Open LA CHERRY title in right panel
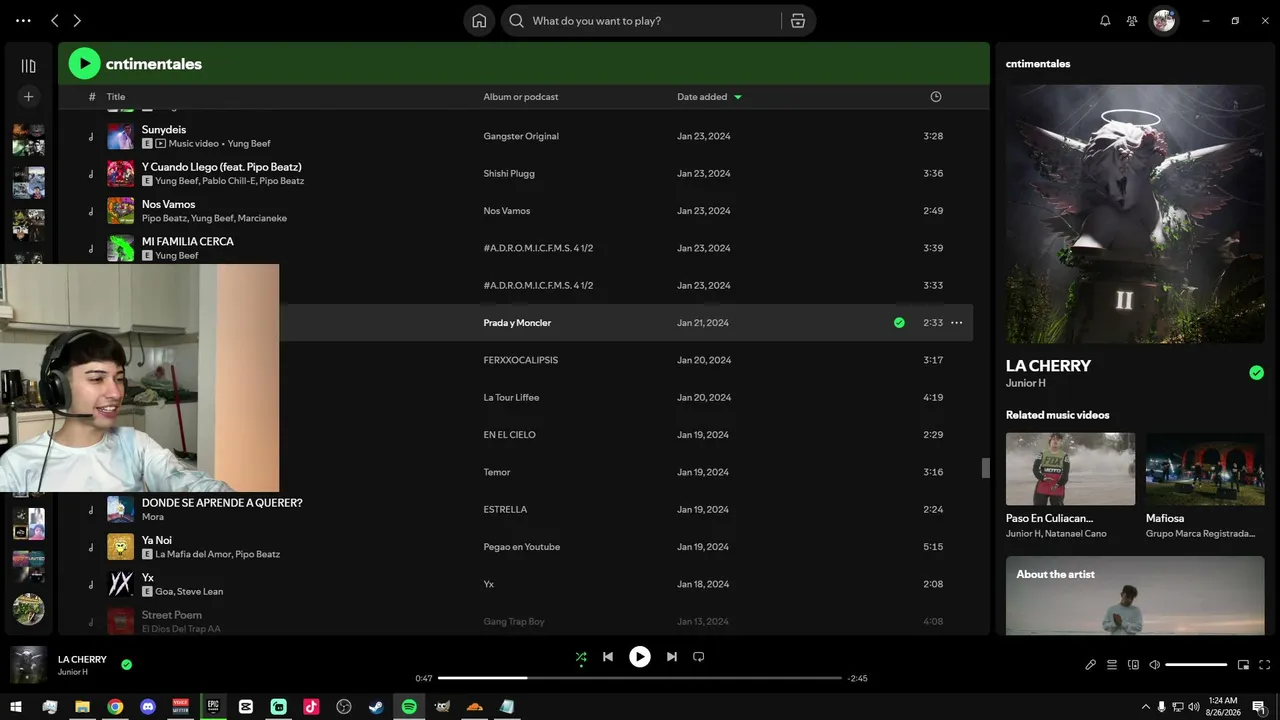 (1048, 366)
